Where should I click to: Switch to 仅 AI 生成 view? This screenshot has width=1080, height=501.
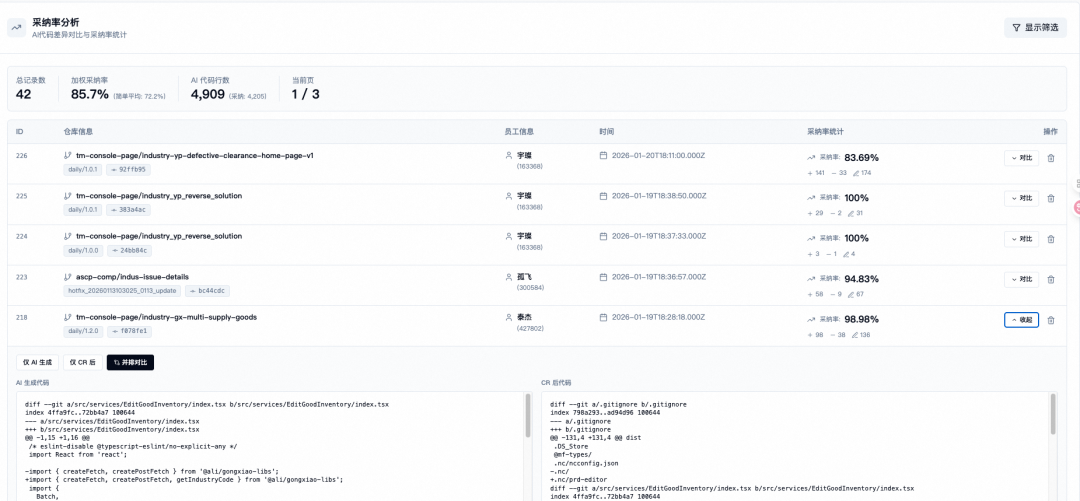37,362
